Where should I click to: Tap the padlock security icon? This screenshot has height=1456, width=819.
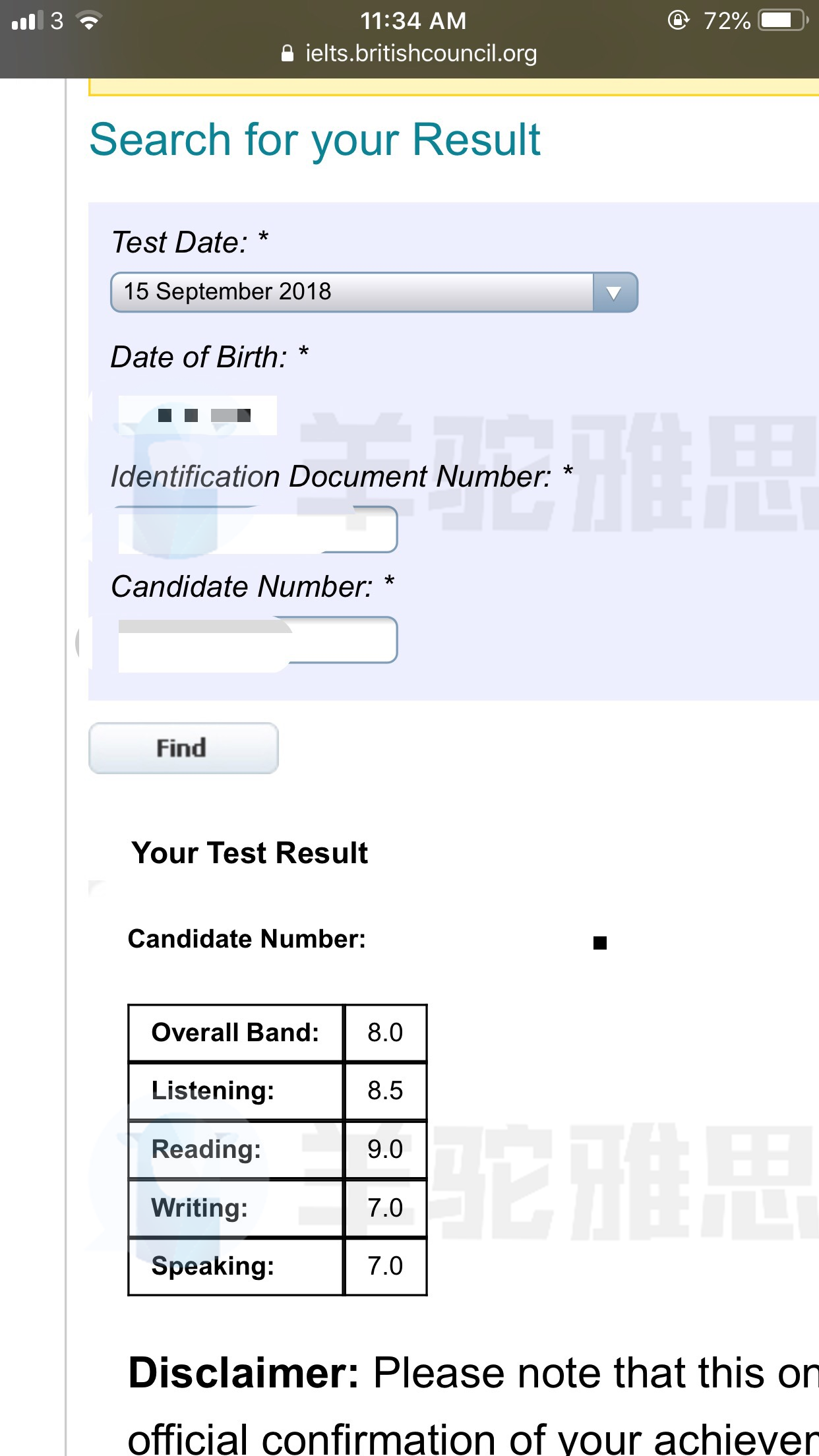click(288, 53)
